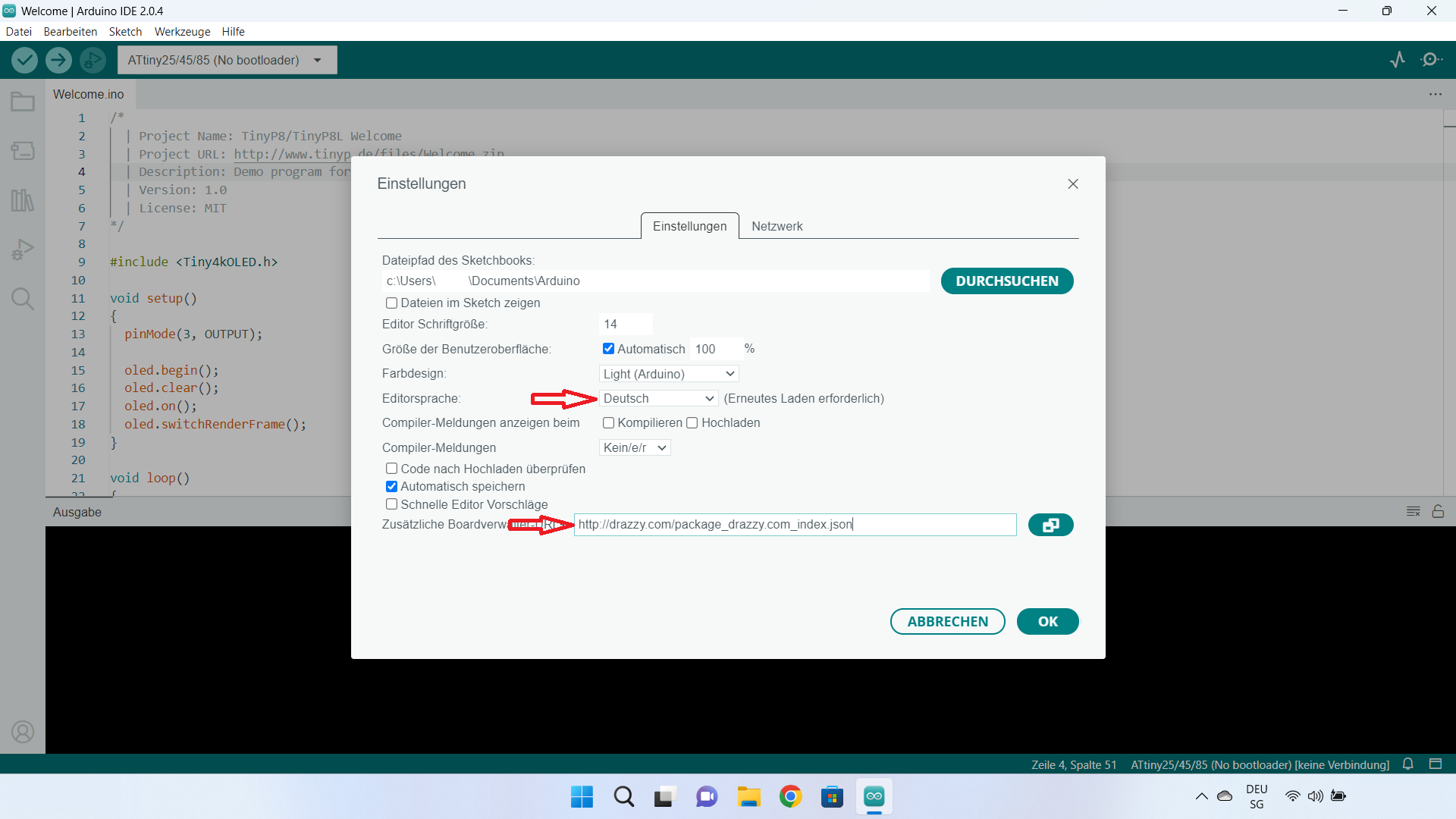Click the Upload arrow icon

pyautogui.click(x=58, y=60)
